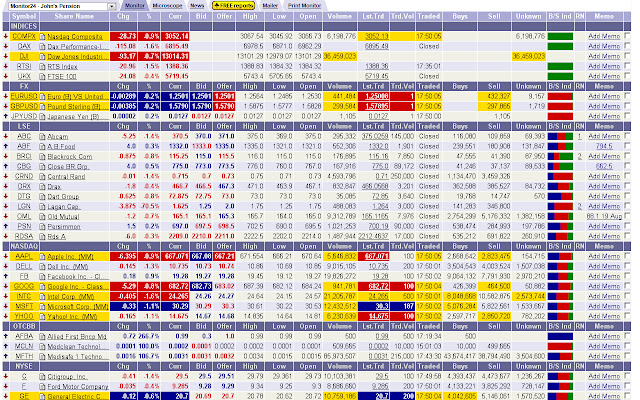This screenshot has width=640, height=400.
Task: Click the document icon beside Apple Inc.
Action: point(42,256)
